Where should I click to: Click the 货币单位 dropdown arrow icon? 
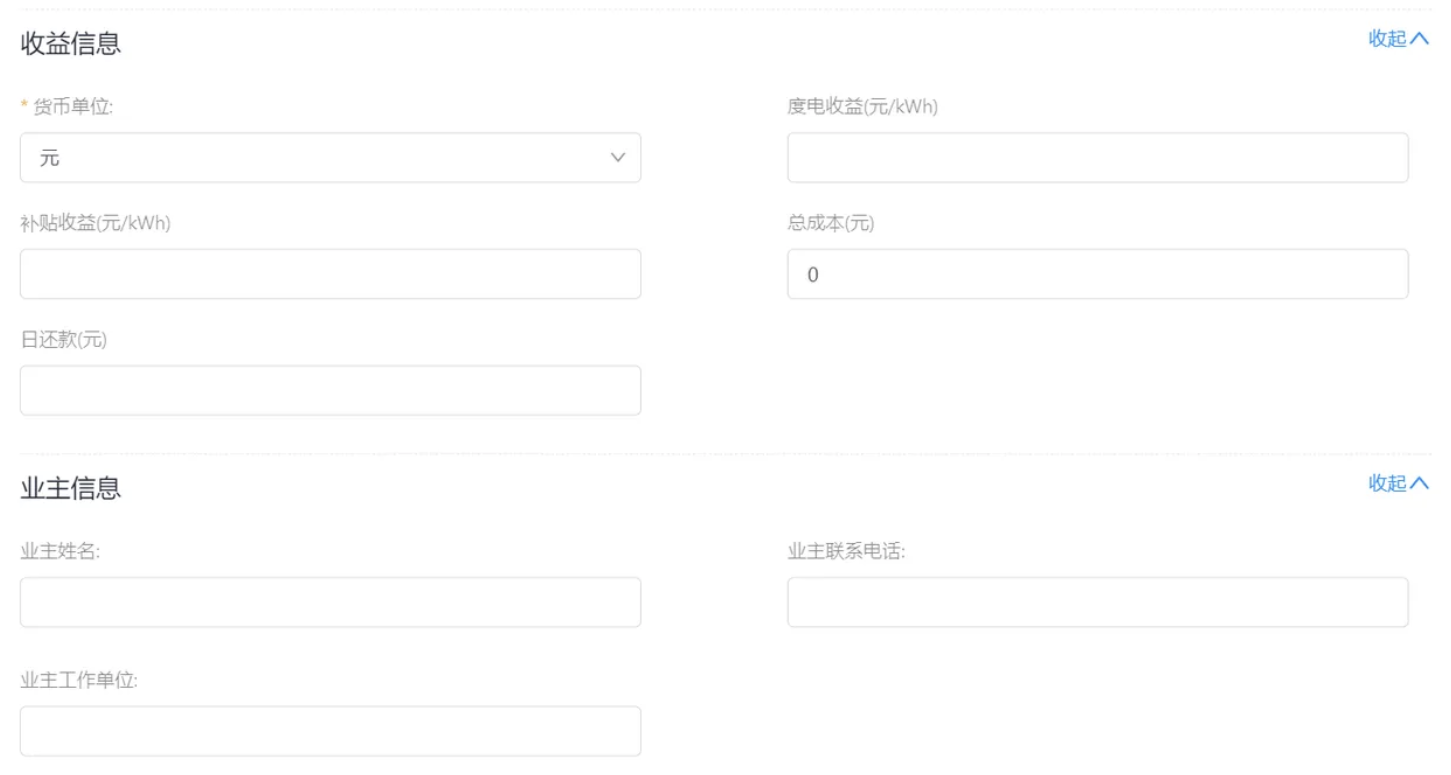[x=618, y=158]
